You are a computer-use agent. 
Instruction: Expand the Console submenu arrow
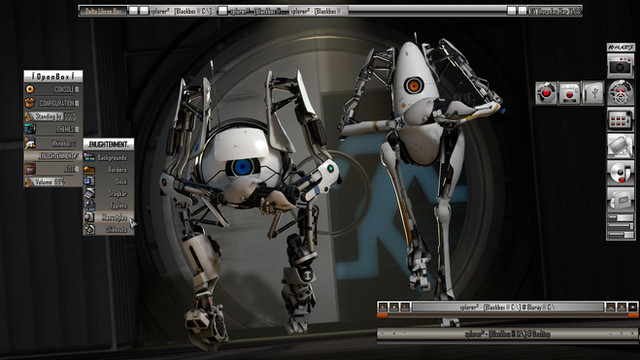77,89
